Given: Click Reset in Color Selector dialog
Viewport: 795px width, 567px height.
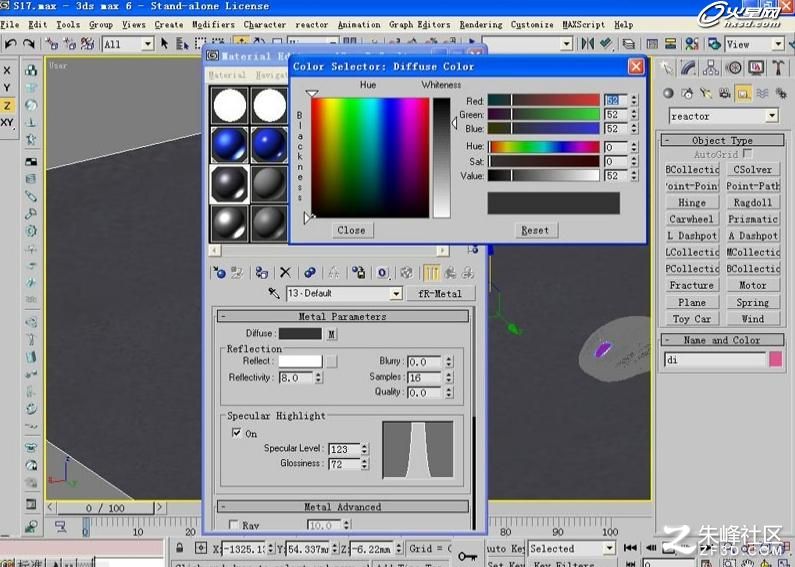Looking at the screenshot, I should [x=535, y=230].
